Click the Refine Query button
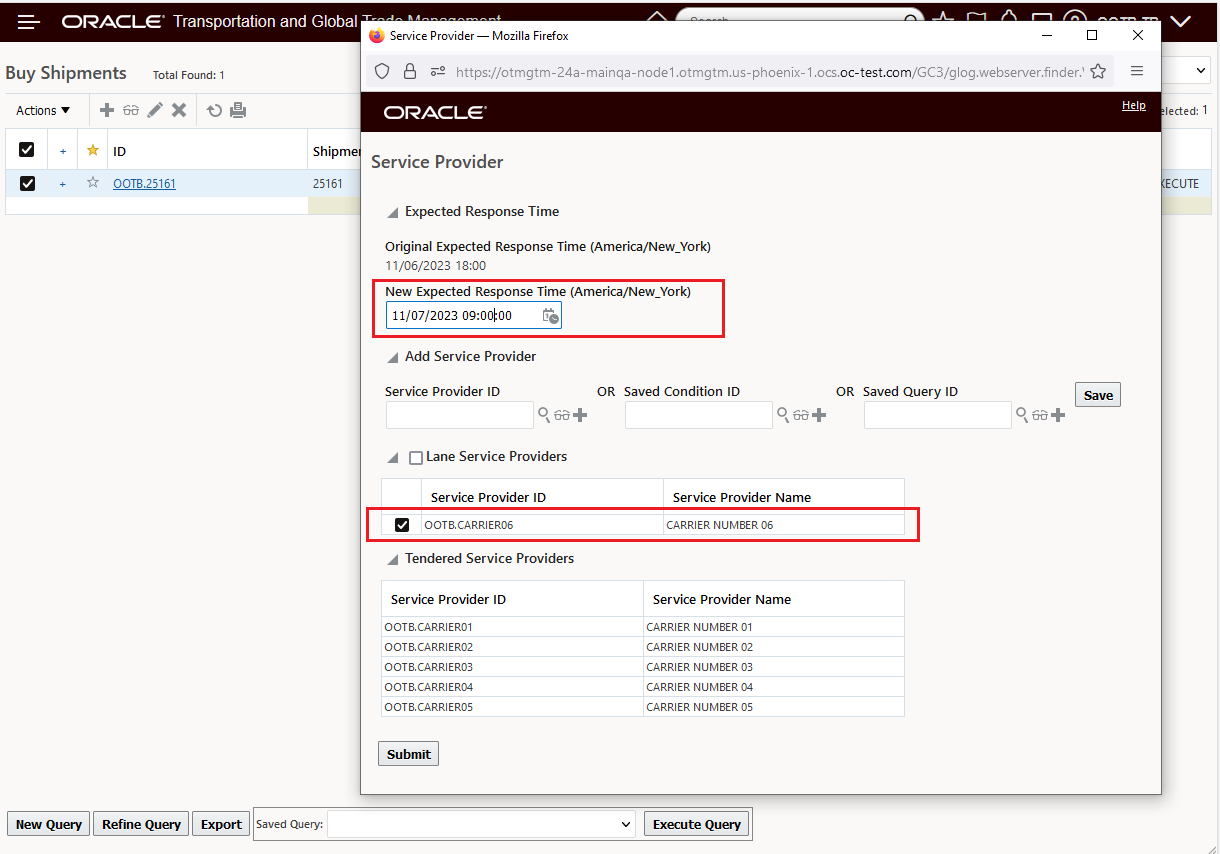Image resolution: width=1220 pixels, height=854 pixels. pos(141,824)
